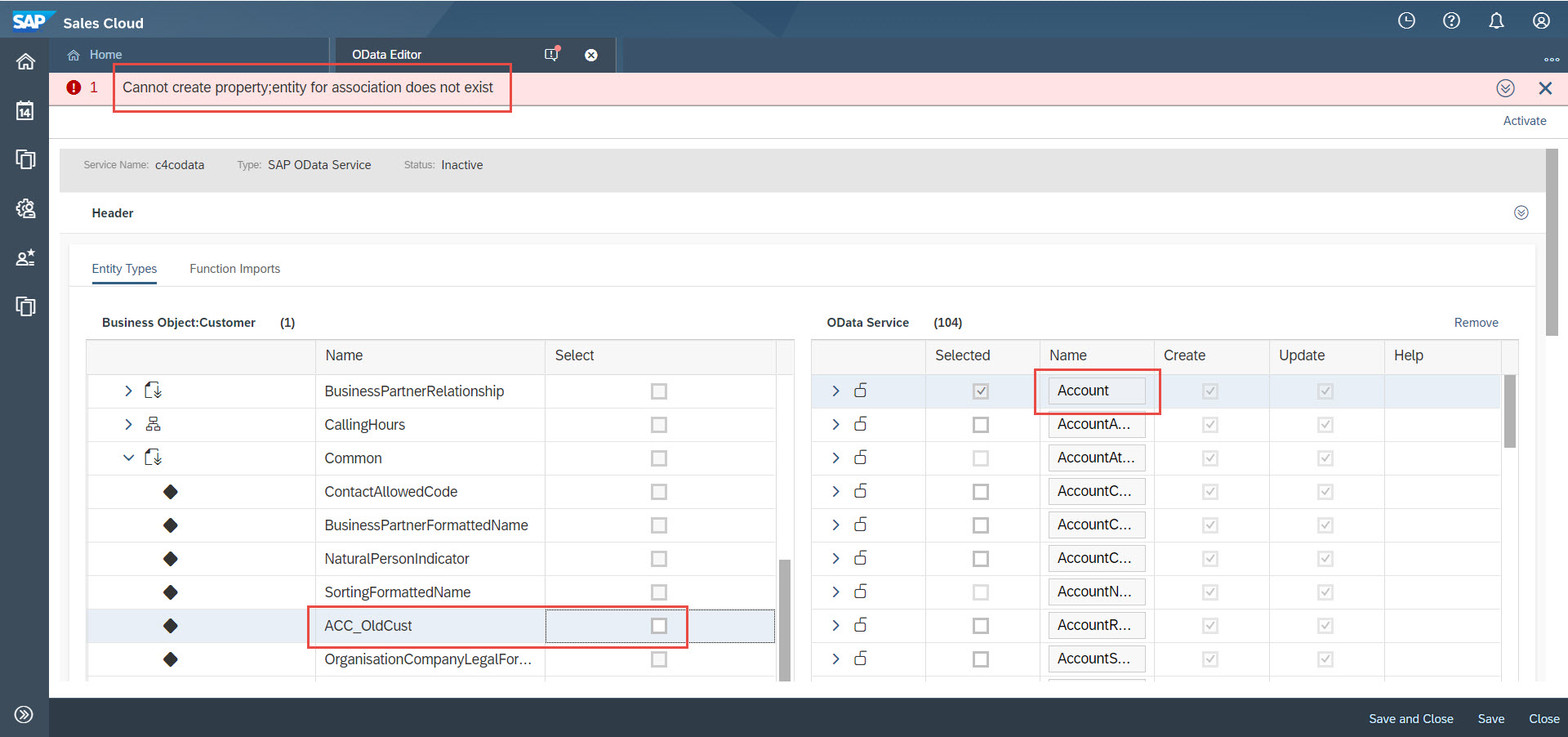Click the lock icon in AccountA... row

tap(860, 424)
